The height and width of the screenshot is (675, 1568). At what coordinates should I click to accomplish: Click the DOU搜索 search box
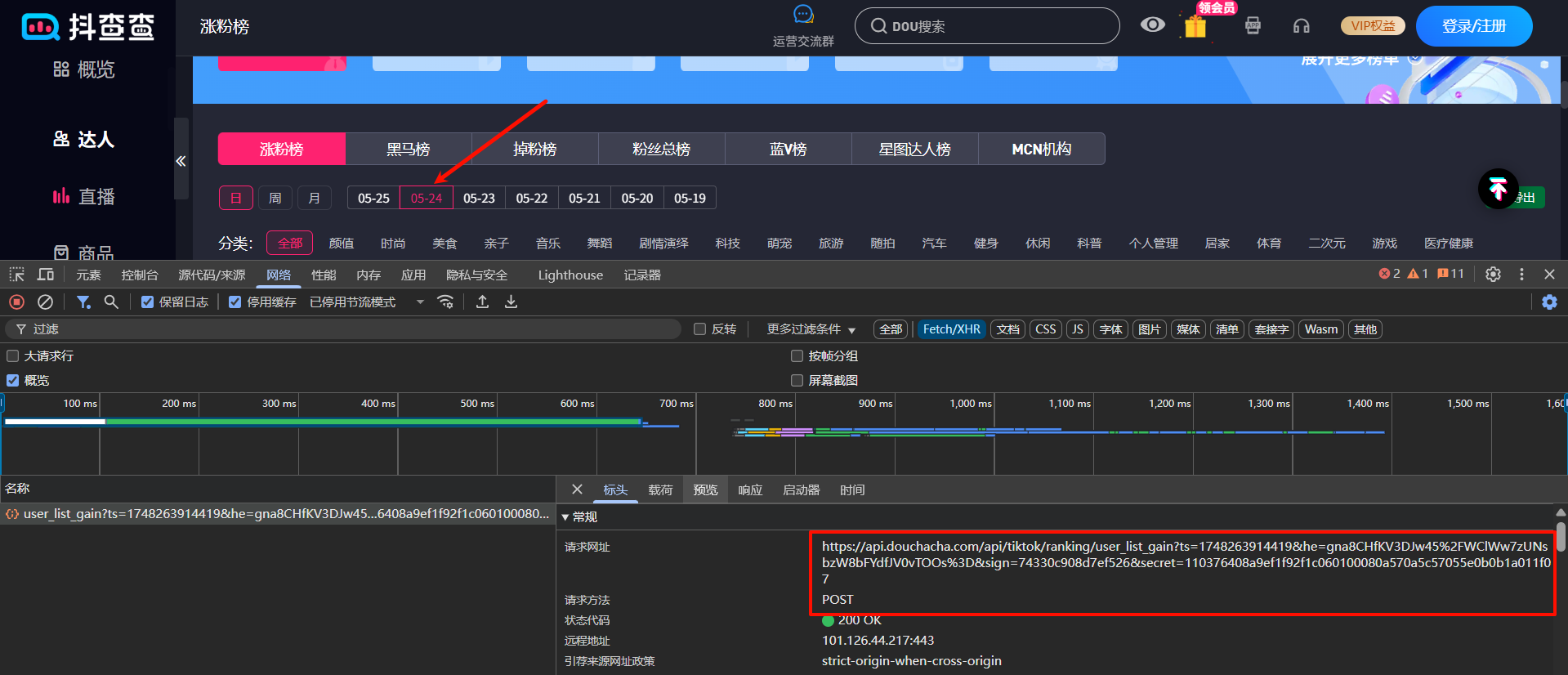click(x=987, y=26)
